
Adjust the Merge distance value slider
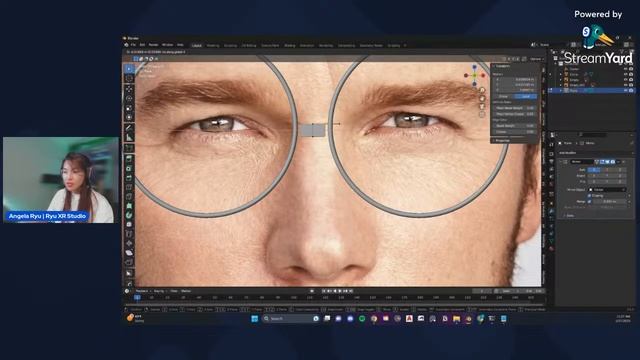(x=610, y=201)
